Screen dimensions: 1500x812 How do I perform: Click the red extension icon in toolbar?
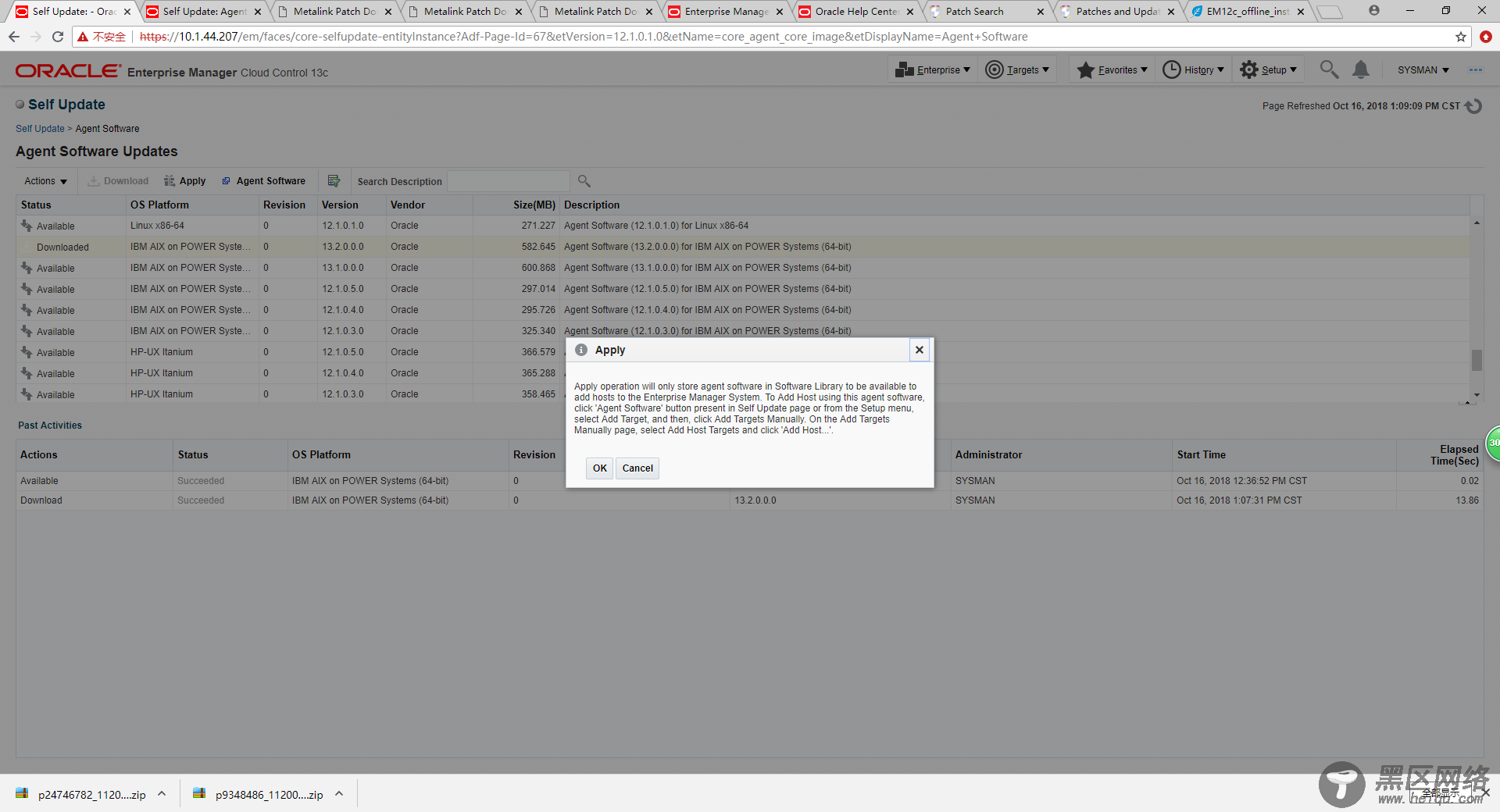1485,37
